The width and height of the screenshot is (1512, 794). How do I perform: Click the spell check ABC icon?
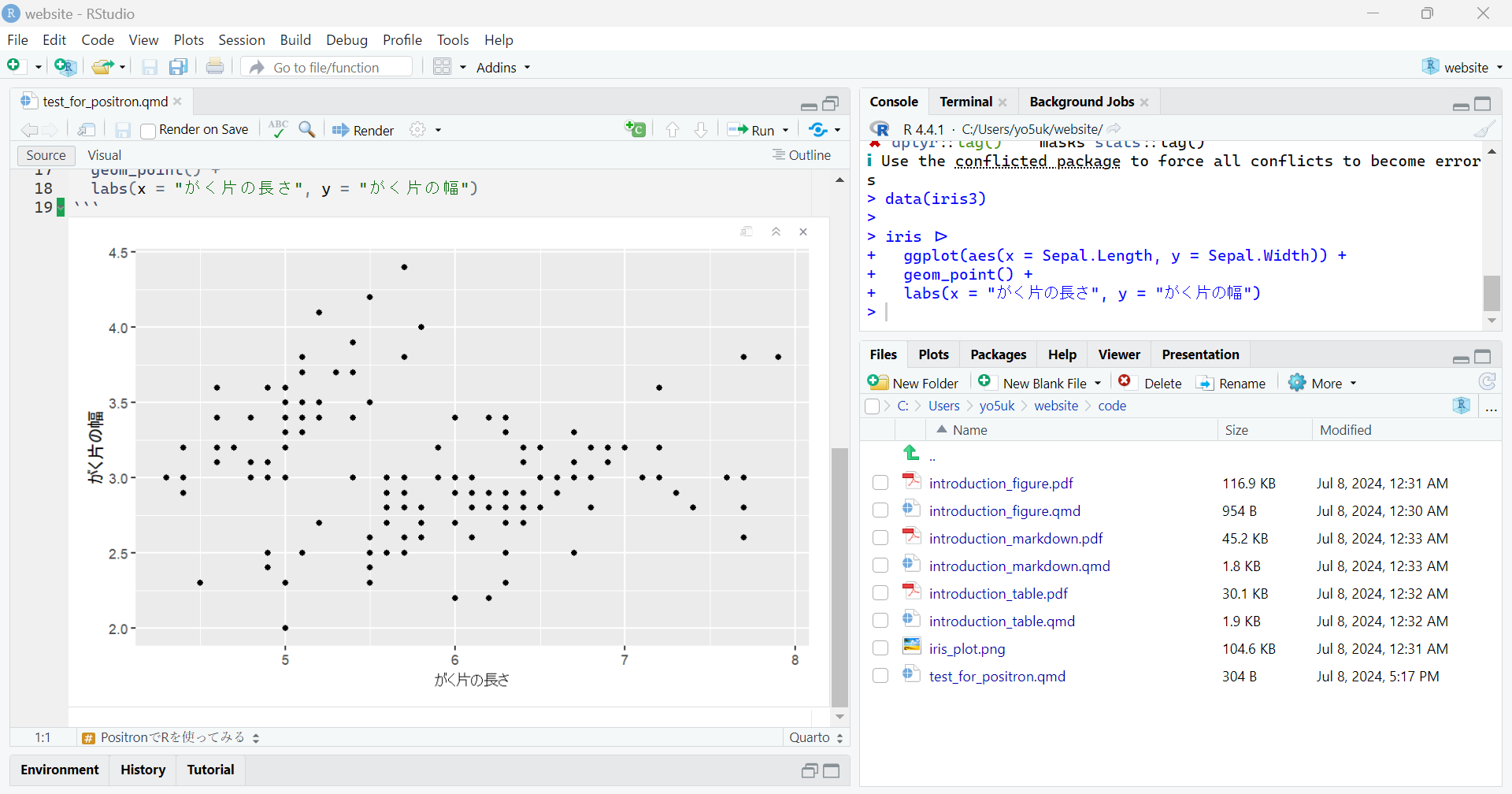pos(277,129)
